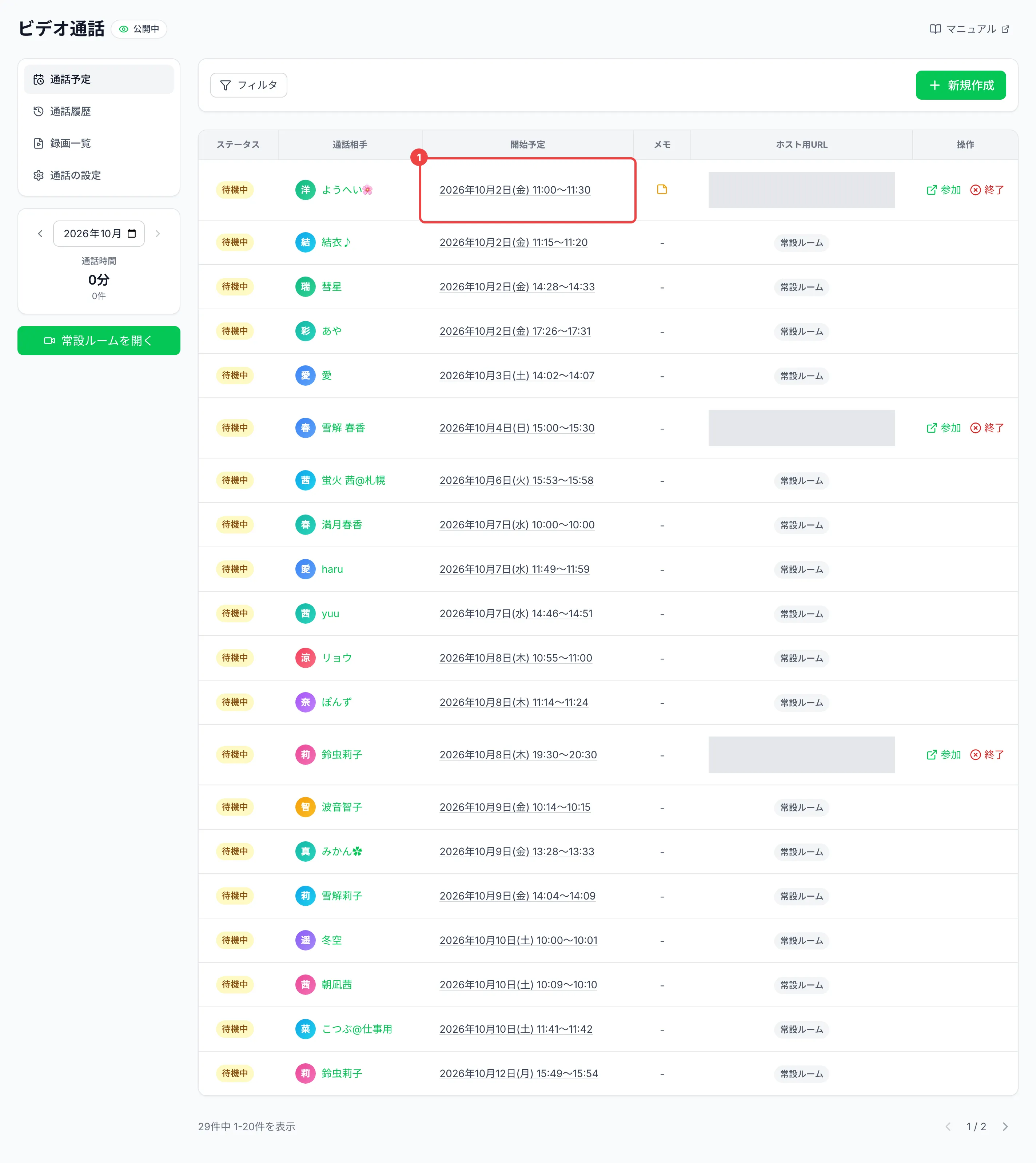Open the 2026年10月 month picker
The width and height of the screenshot is (1036, 1163).
pyautogui.click(x=99, y=234)
